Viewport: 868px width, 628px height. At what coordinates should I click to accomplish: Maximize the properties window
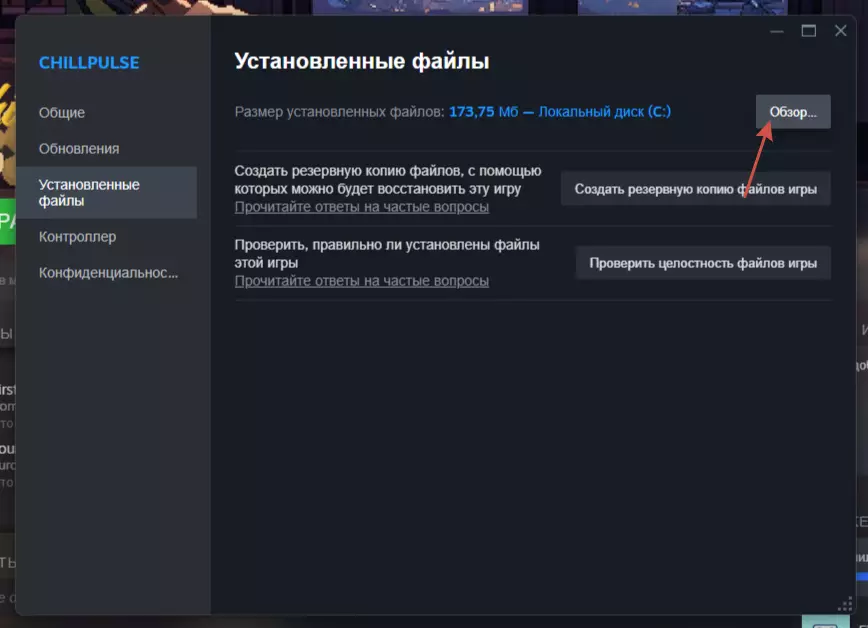tap(809, 31)
